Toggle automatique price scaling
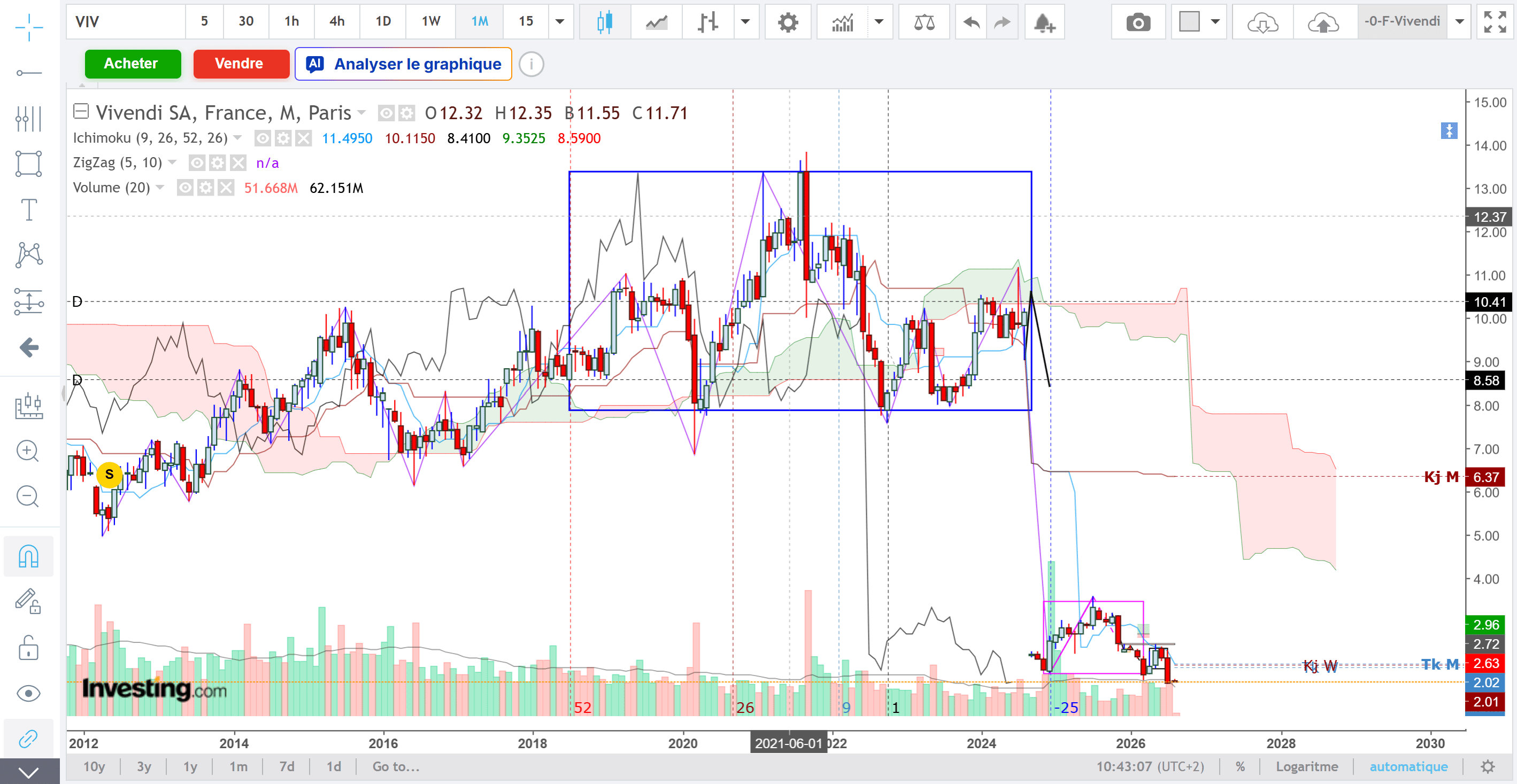The image size is (1517, 784). coord(1408,767)
